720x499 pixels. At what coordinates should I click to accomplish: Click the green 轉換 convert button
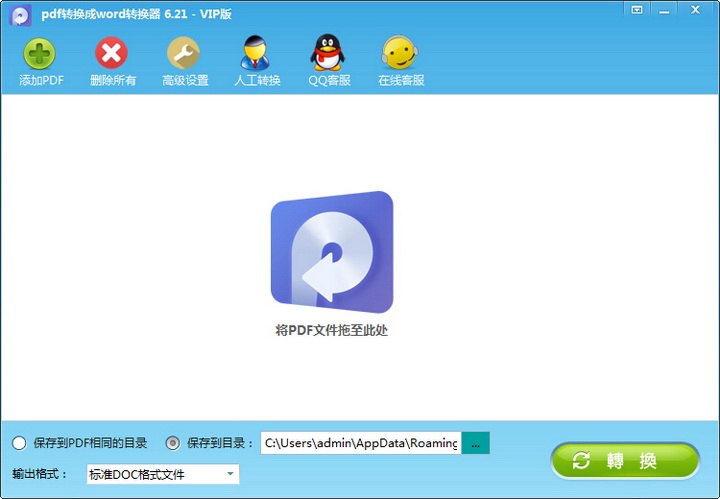tap(625, 460)
